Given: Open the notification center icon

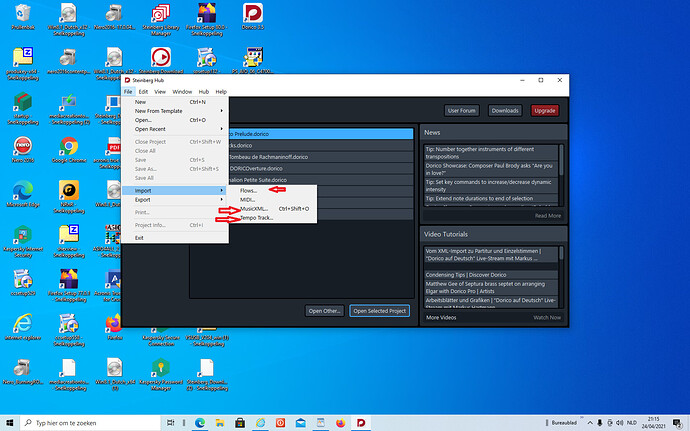Looking at the screenshot, I should tap(678, 423).
